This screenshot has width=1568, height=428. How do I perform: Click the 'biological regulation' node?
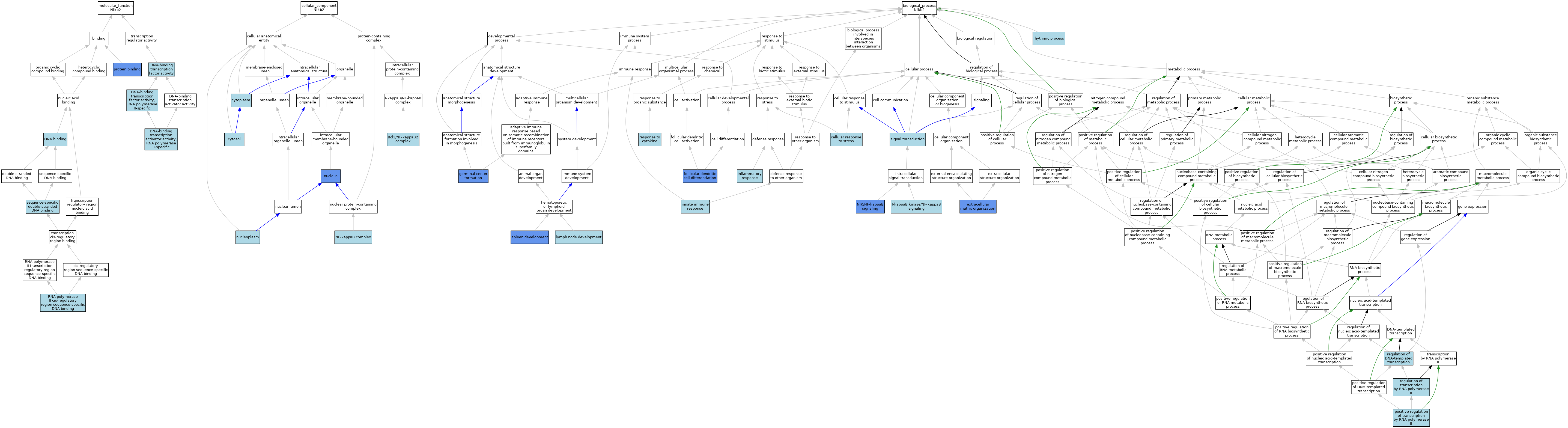coord(975,38)
